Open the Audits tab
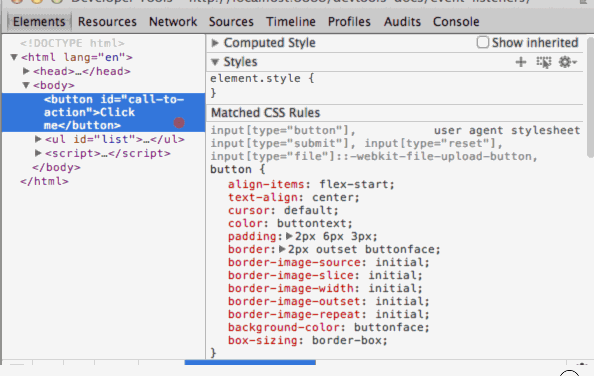The height and width of the screenshot is (376, 594). pos(402,22)
